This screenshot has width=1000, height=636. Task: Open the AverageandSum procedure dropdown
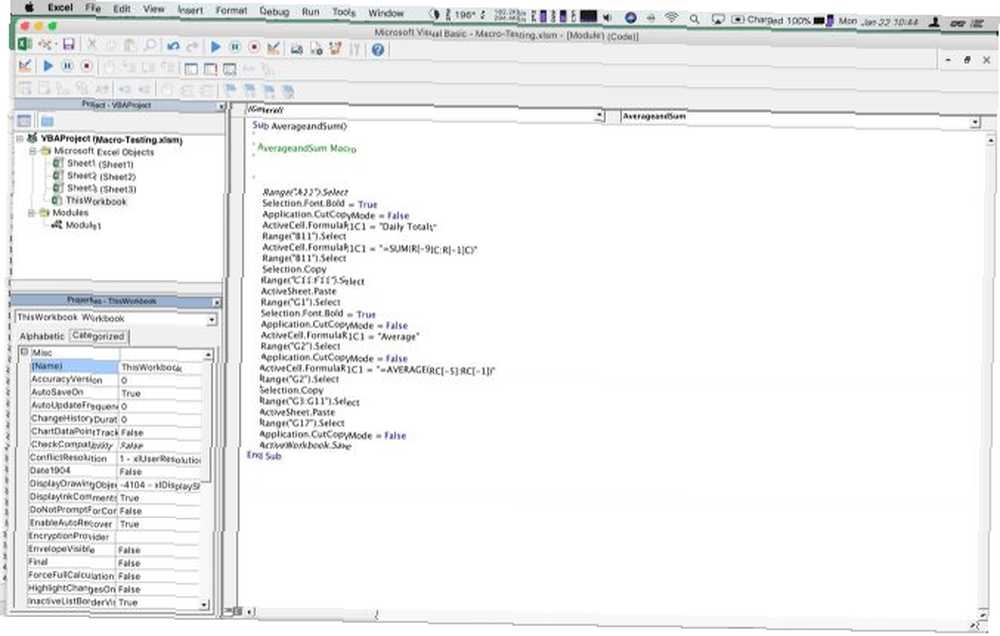coord(974,122)
